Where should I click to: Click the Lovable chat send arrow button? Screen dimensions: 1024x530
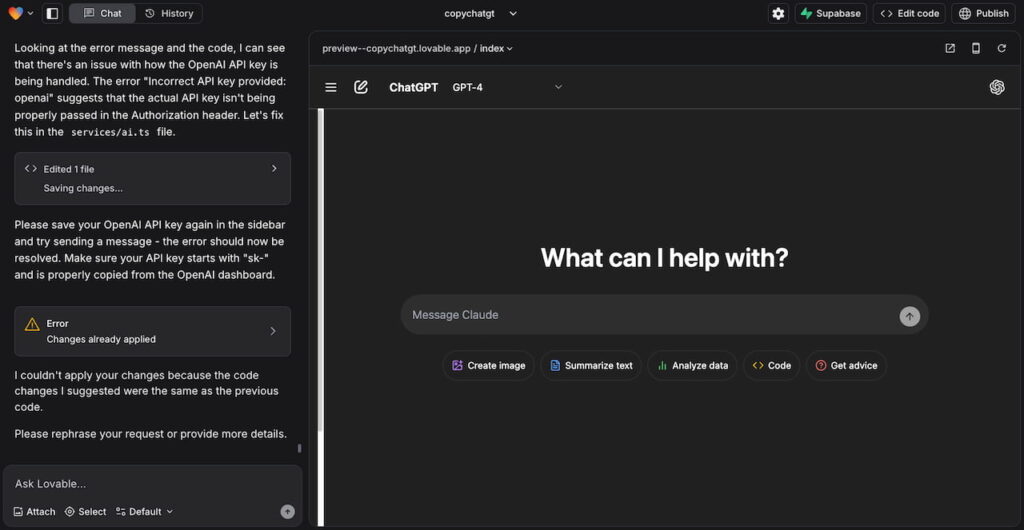pyautogui.click(x=287, y=512)
